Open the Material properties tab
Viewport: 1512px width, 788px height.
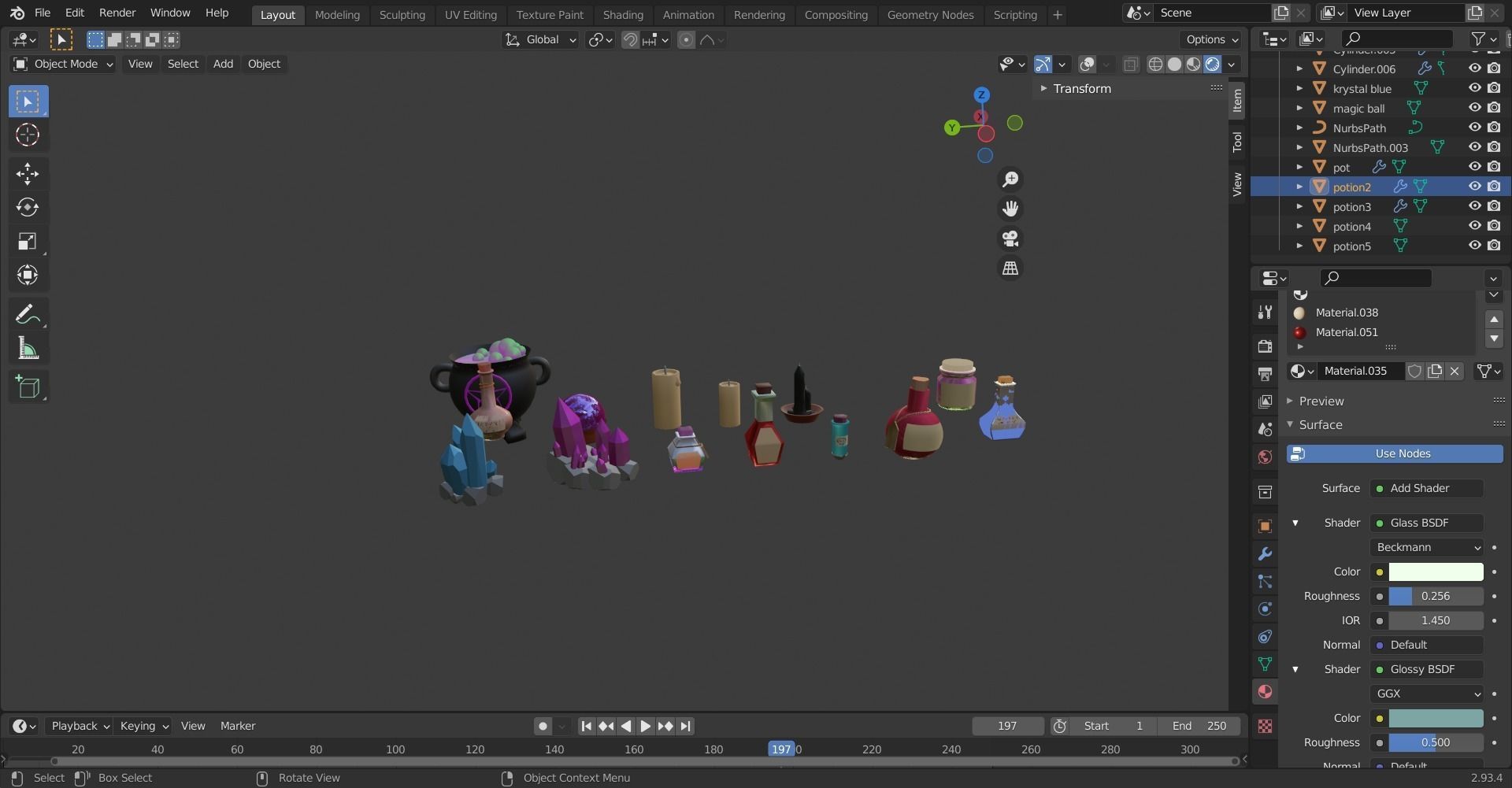pos(1265,692)
